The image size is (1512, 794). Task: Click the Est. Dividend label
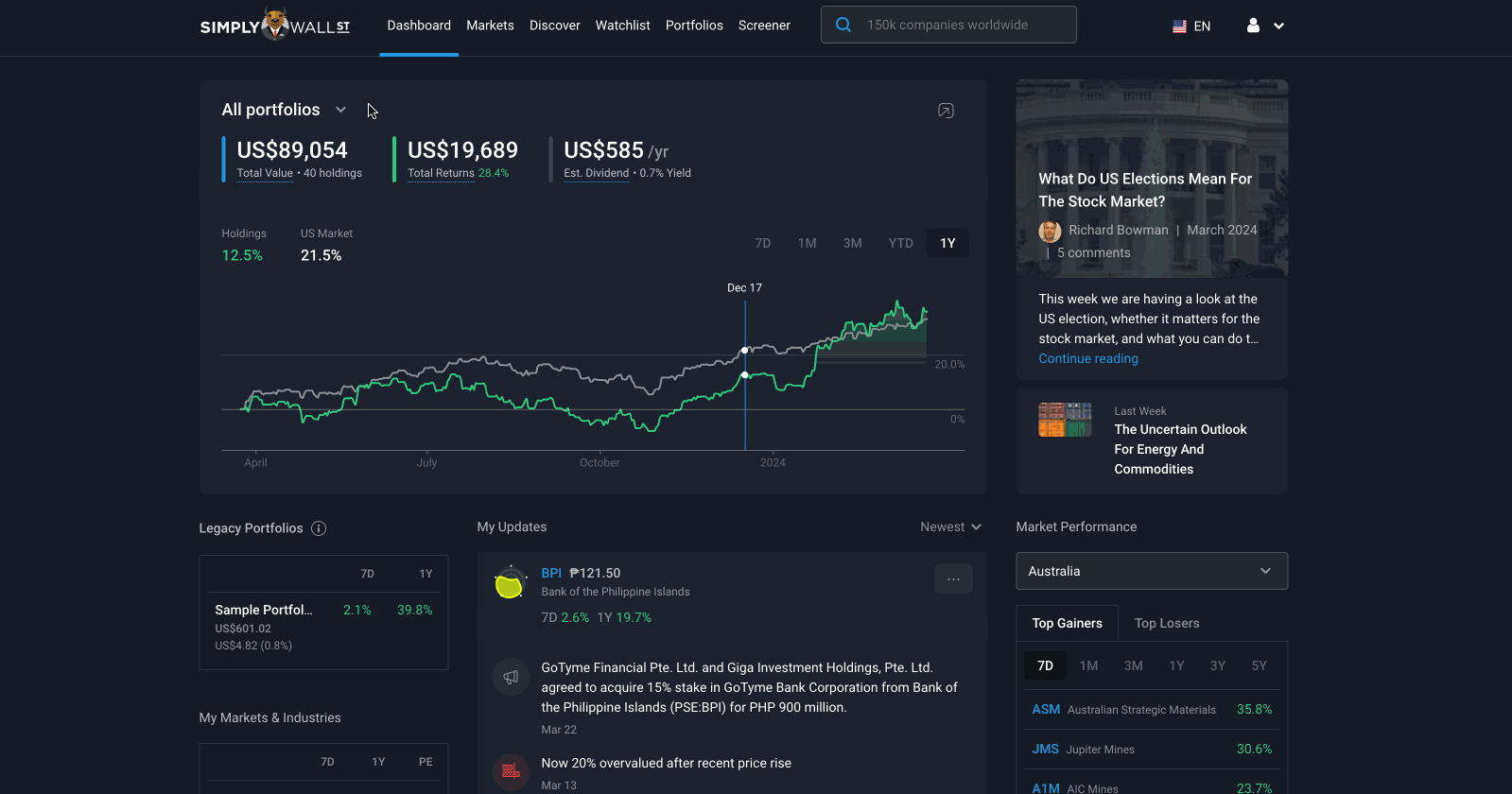(x=596, y=173)
